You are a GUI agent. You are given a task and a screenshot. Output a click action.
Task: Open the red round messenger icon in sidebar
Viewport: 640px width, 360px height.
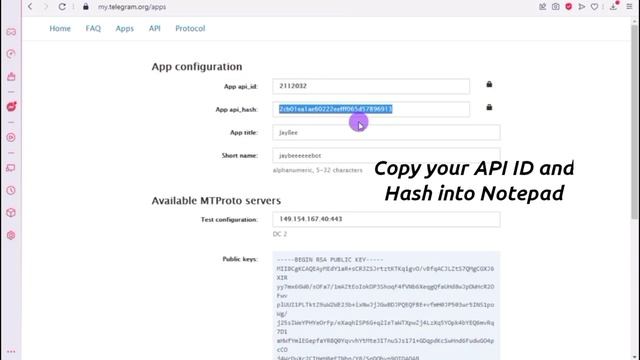point(11,107)
